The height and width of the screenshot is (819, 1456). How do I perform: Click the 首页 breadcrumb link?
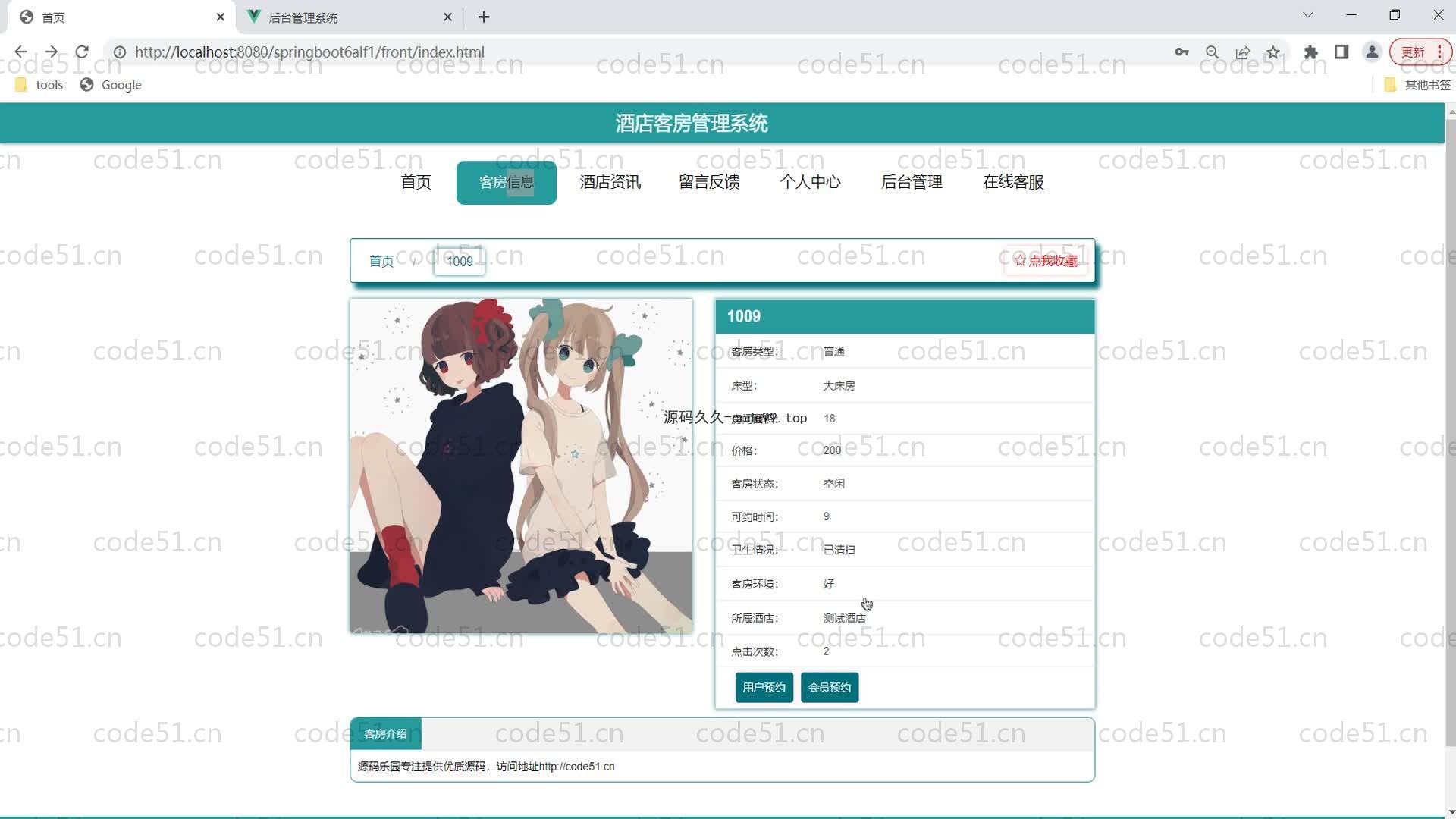381,262
